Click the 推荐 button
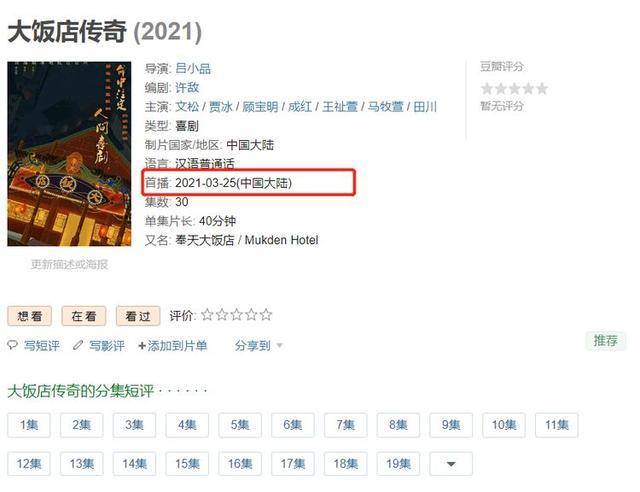The width and height of the screenshot is (640, 492). pos(605,341)
